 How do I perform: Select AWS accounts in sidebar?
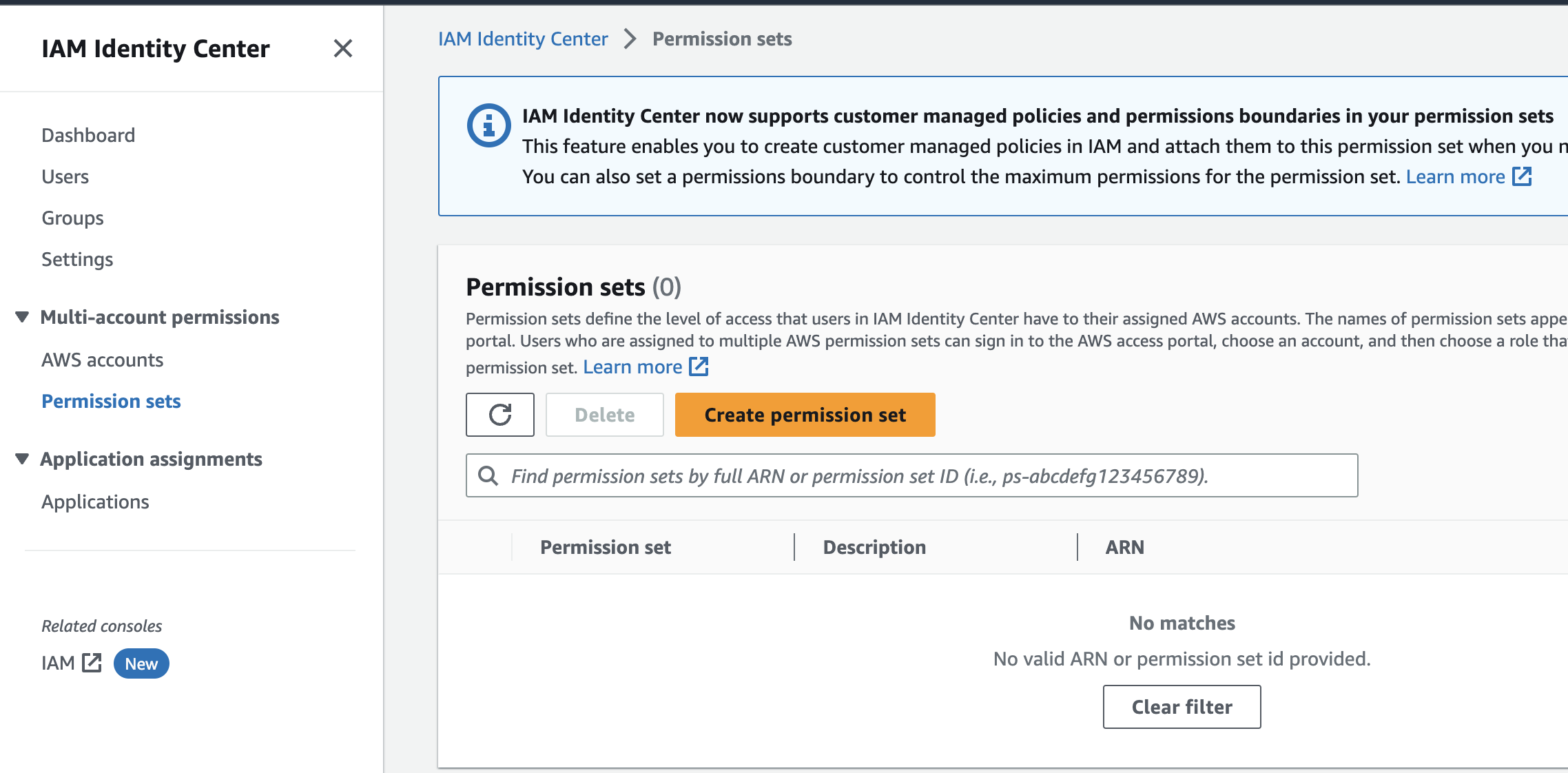tap(102, 360)
